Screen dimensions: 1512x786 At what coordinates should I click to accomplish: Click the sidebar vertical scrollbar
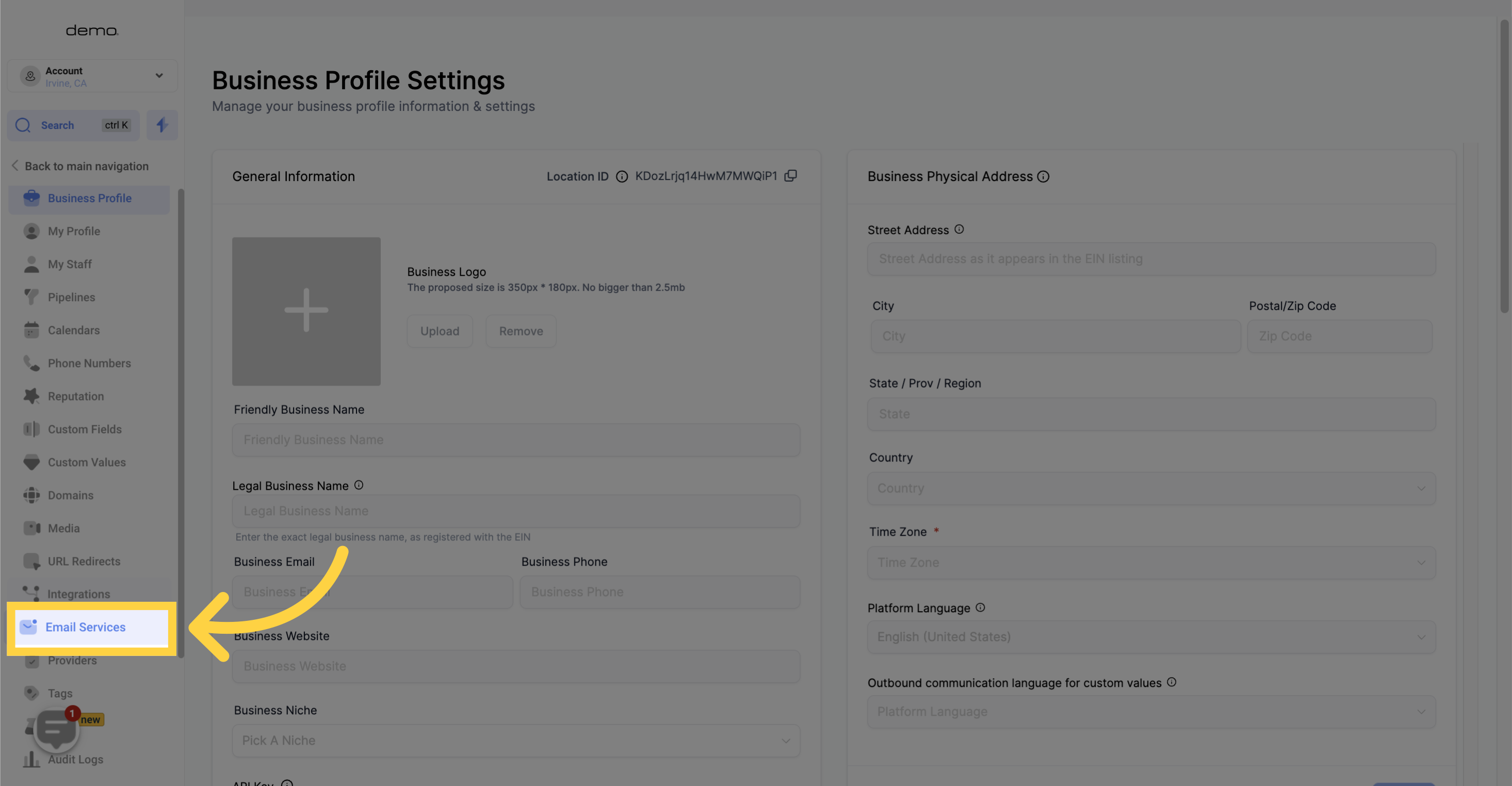182,423
